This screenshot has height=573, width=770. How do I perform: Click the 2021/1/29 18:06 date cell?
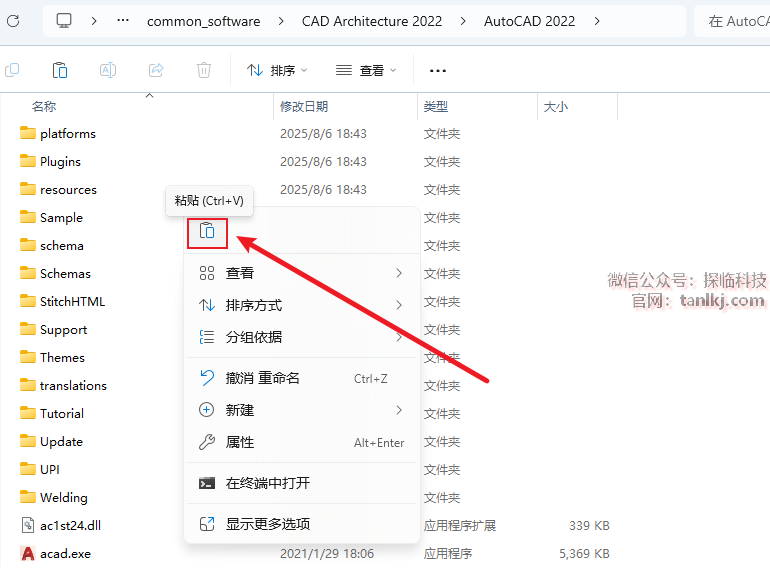(327, 553)
